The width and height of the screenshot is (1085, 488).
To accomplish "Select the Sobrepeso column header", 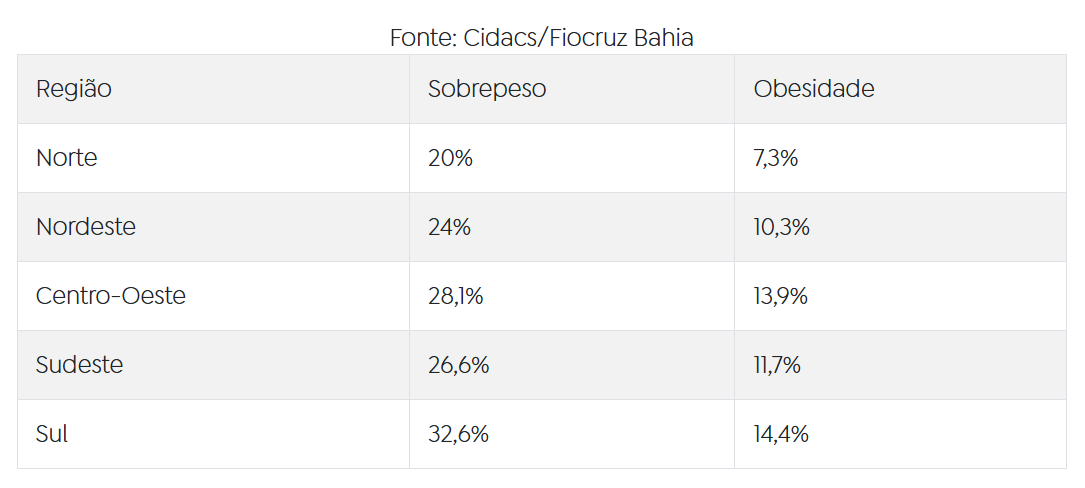I will pos(487,89).
